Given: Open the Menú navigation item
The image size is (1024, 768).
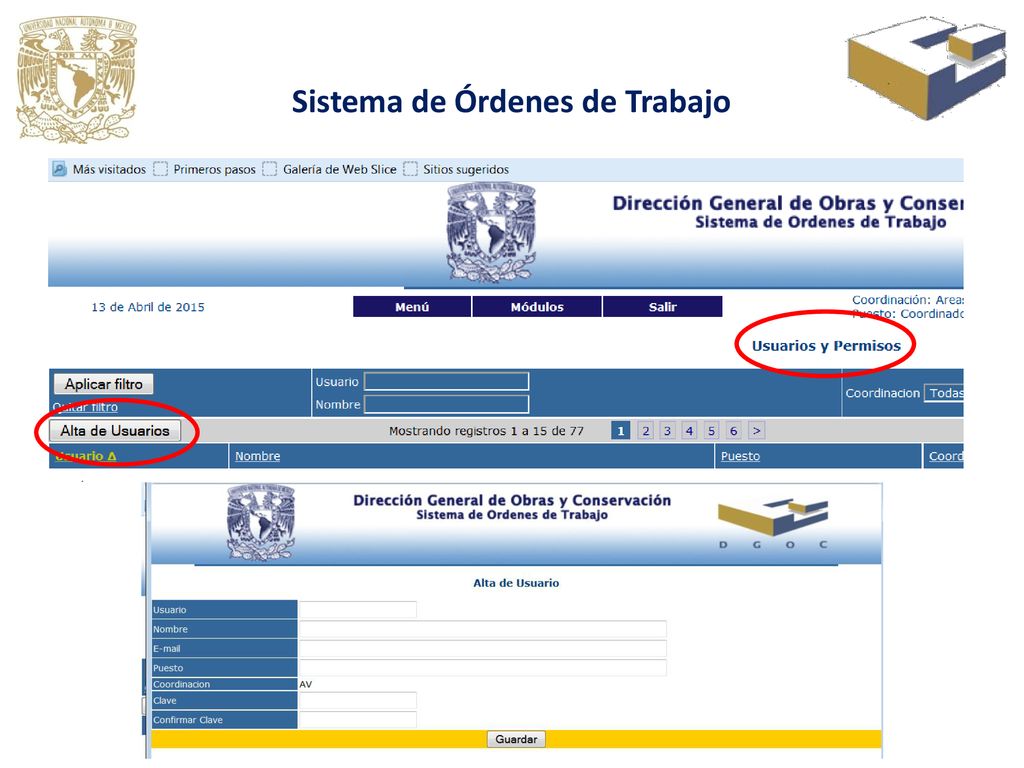Looking at the screenshot, I should 412,307.
